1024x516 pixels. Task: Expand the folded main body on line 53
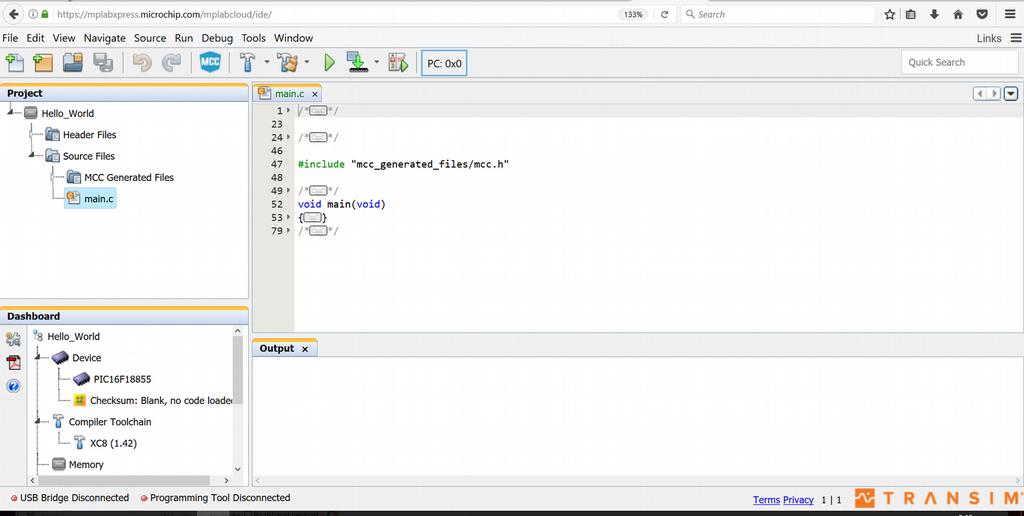coord(312,218)
